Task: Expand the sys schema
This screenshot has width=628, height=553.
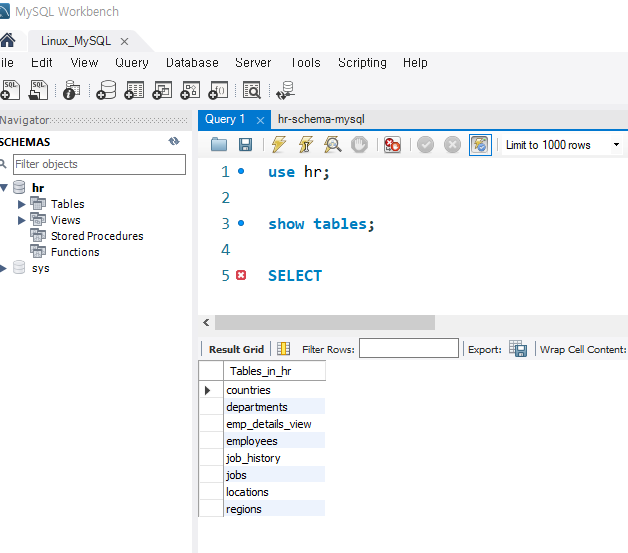Action: [x=3, y=268]
